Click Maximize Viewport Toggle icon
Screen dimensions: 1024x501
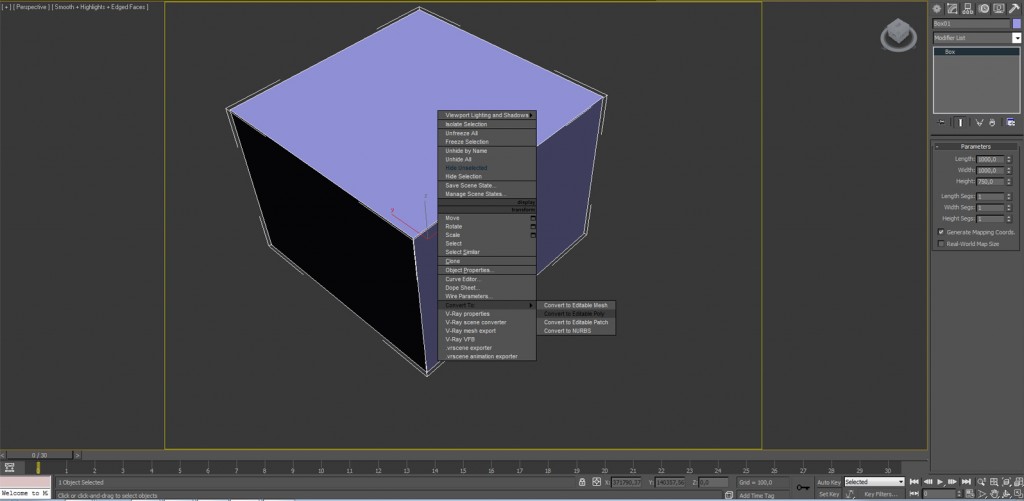pos(1018,494)
